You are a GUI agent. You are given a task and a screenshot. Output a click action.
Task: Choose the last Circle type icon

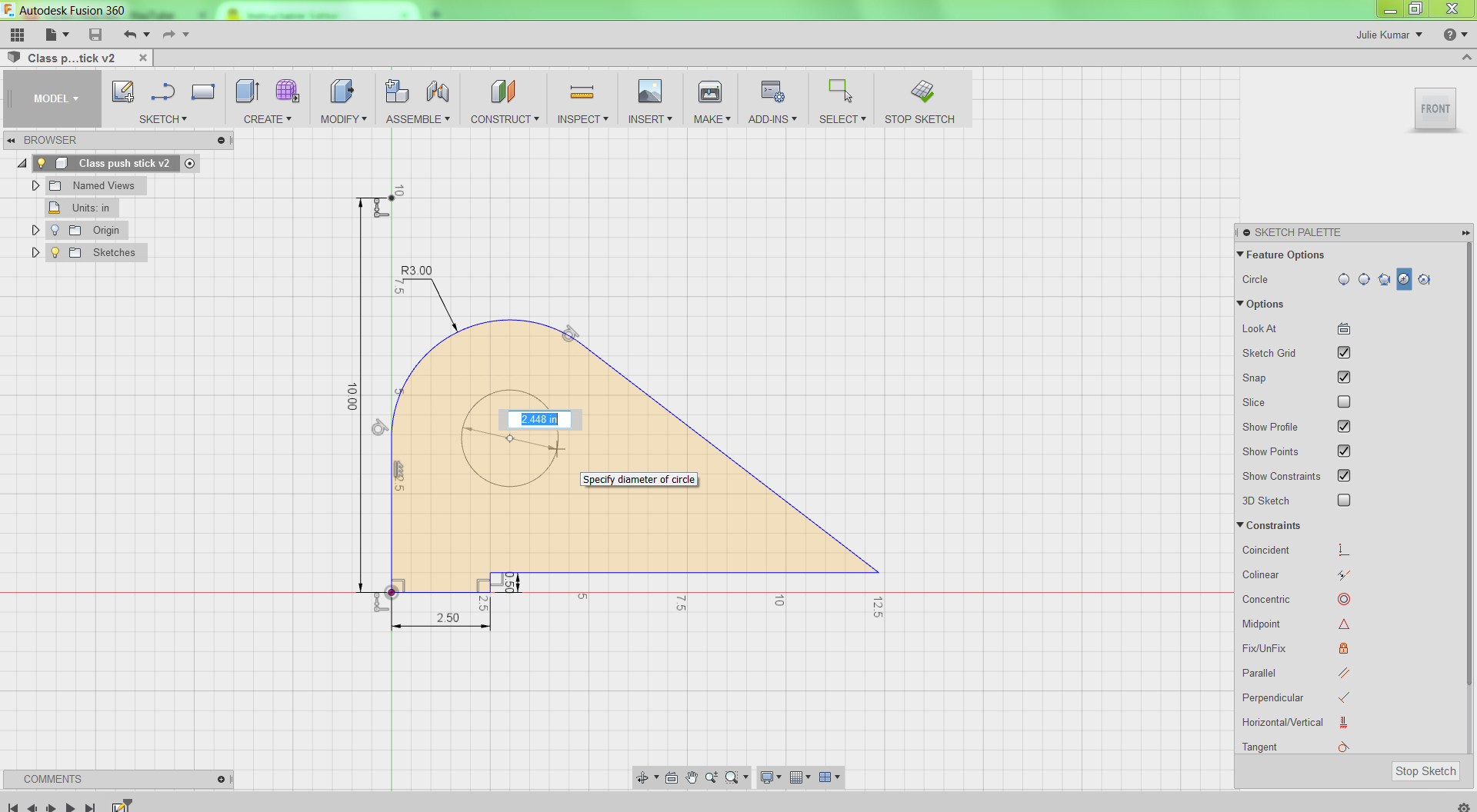click(1424, 279)
